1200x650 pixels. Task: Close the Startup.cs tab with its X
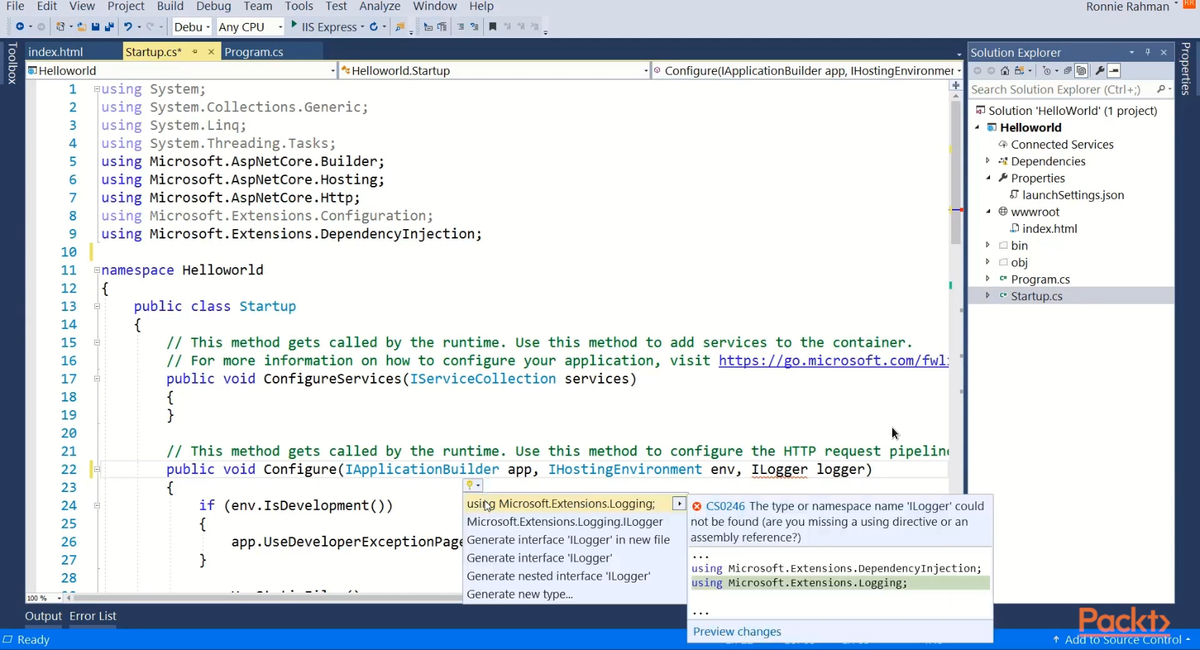213,51
